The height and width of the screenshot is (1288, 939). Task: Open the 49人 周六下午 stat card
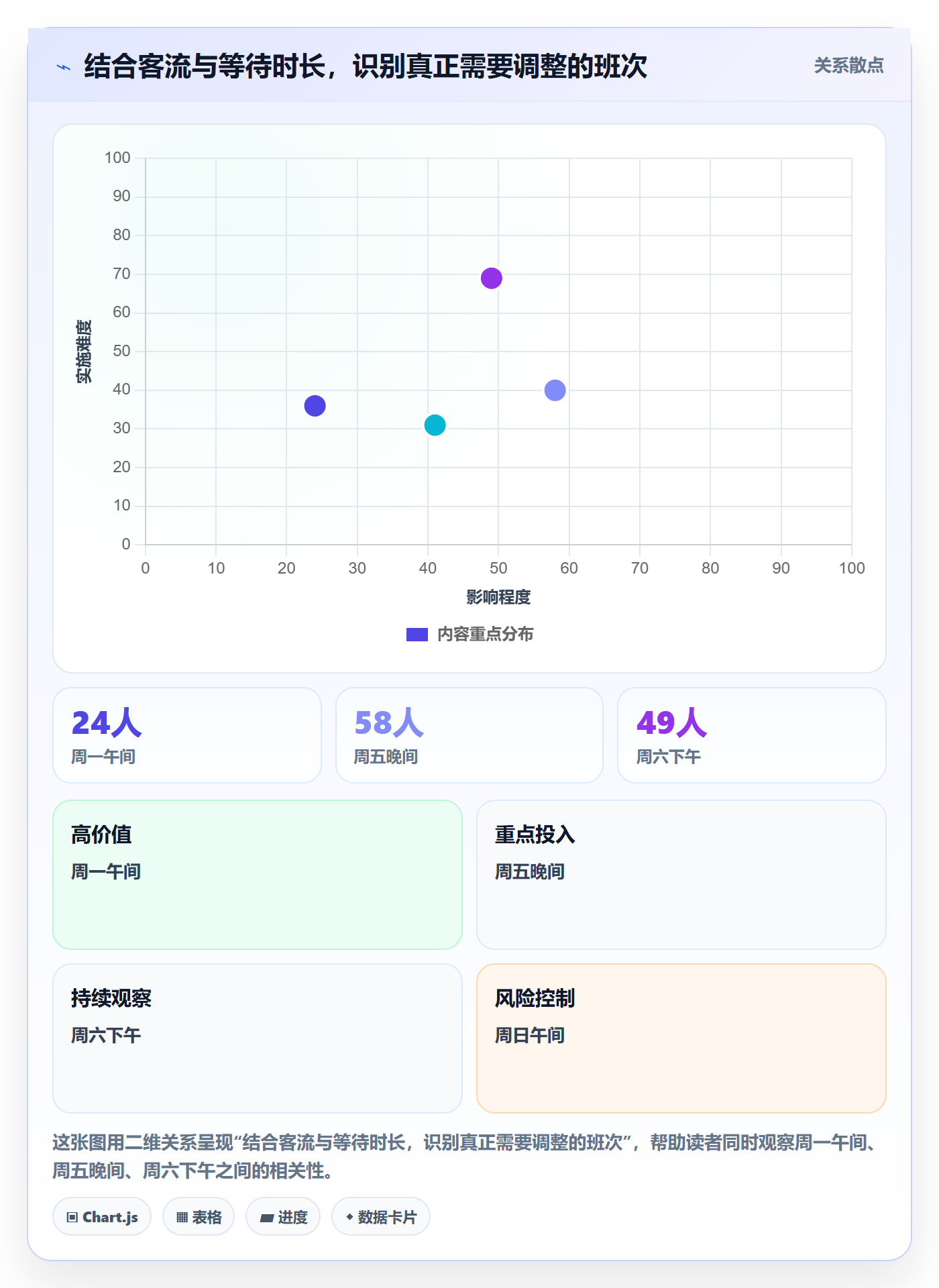[752, 735]
